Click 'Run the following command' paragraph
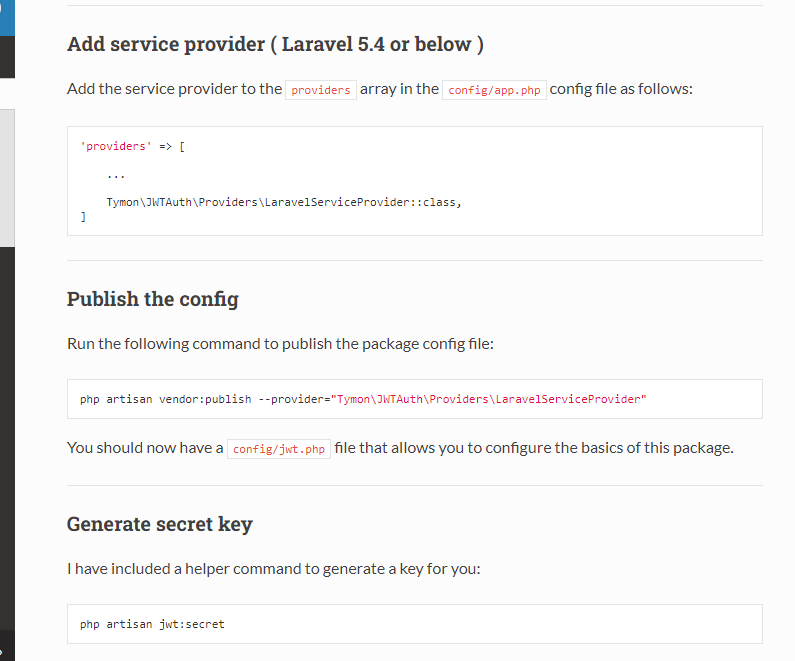 tap(280, 344)
